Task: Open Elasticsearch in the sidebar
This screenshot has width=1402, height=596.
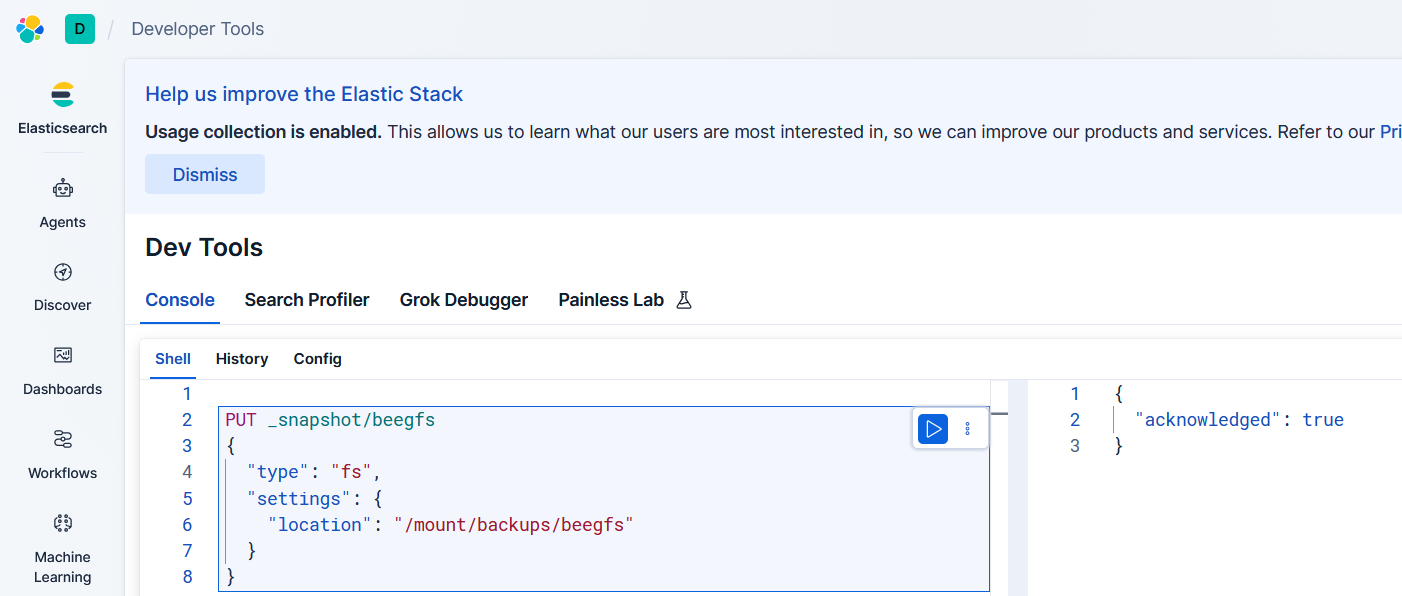Action: [x=63, y=108]
